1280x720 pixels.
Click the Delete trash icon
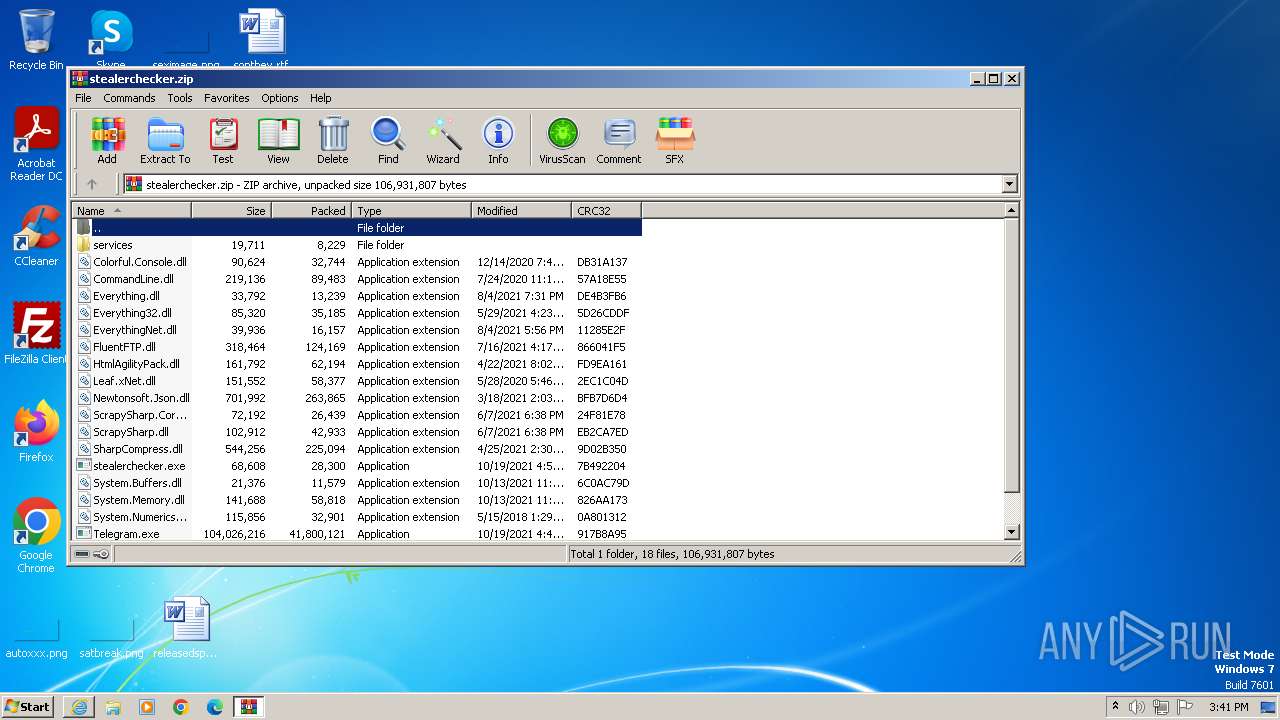click(333, 140)
